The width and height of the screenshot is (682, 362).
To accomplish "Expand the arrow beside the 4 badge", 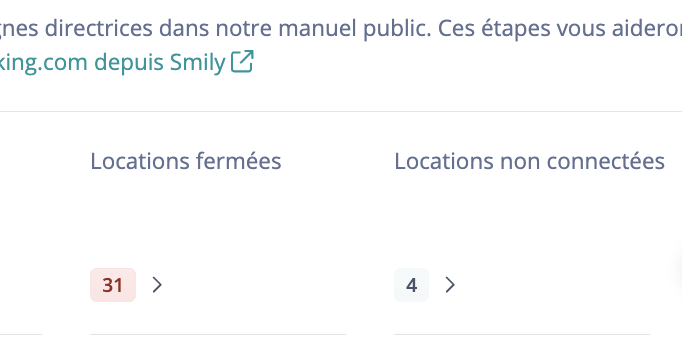I will point(450,285).
